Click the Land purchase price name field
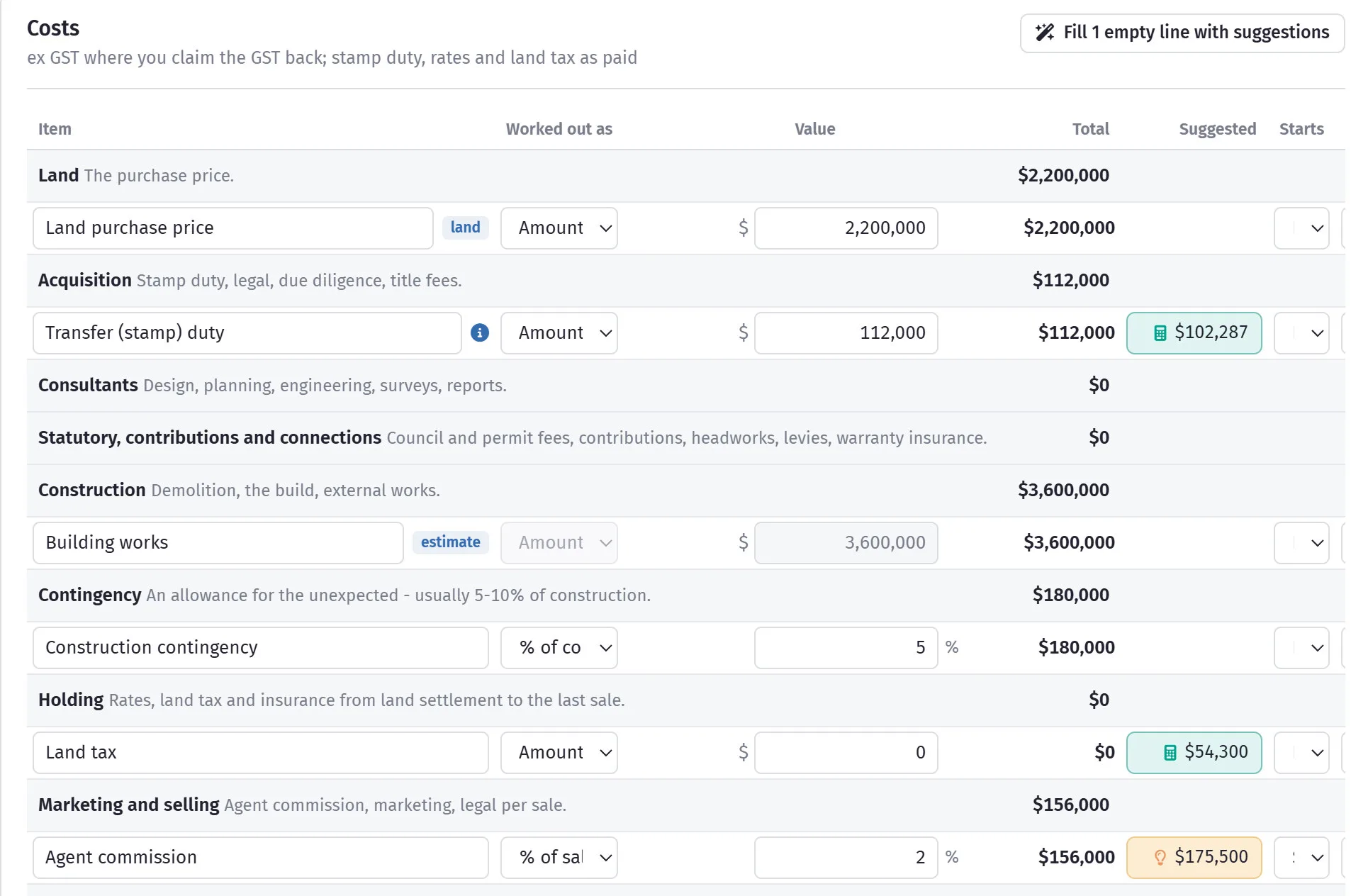1351x896 pixels. coord(232,228)
